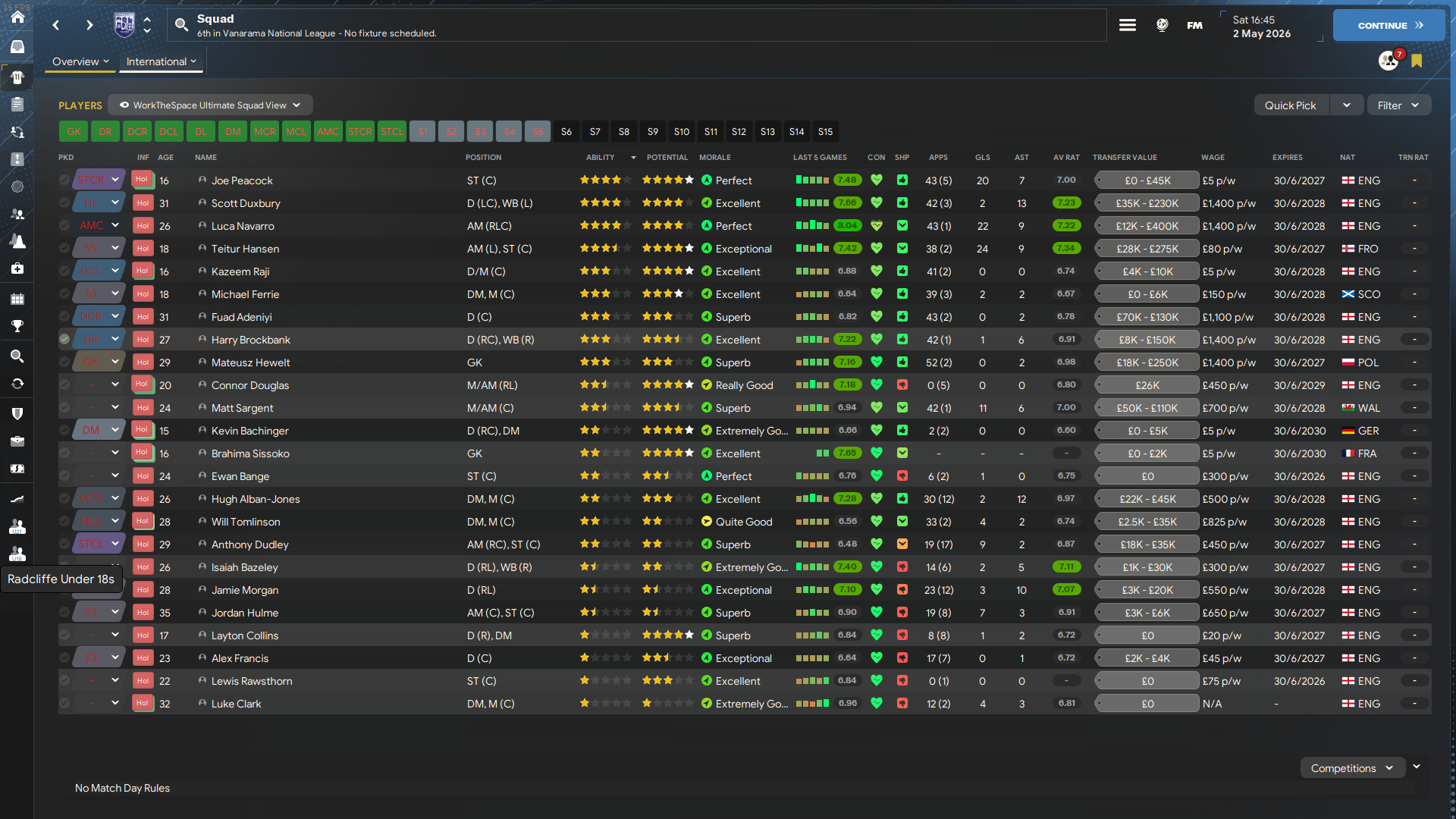Toggle Connor Douglas's picked checkbox
The height and width of the screenshot is (819, 1456).
pos(64,385)
